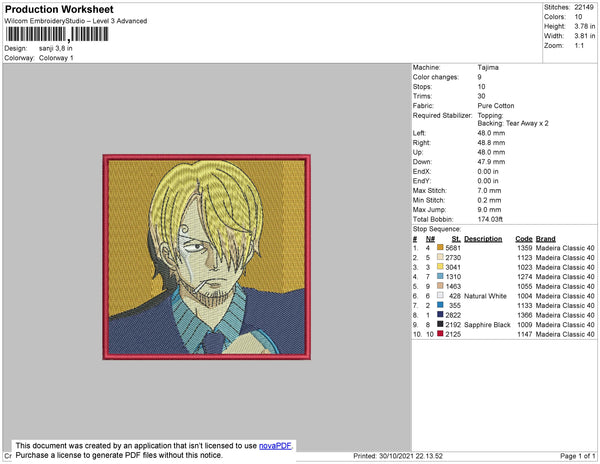Click the Left value '48.0 mm'
Viewport: 600px width, 464px height.
coord(491,133)
